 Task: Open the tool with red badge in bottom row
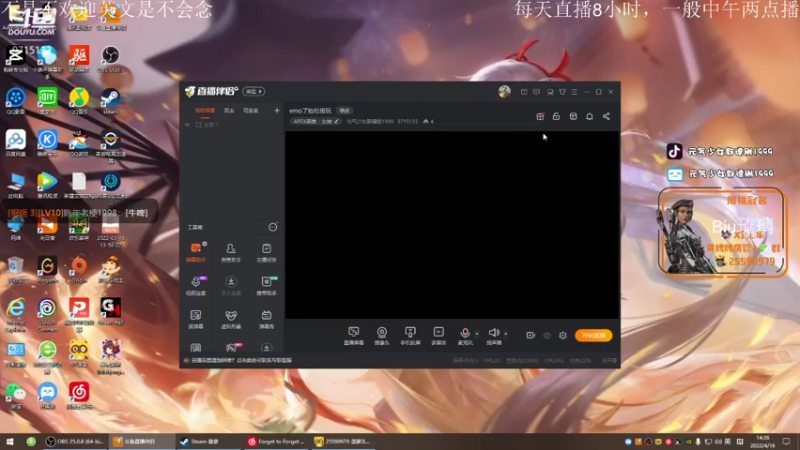point(232,347)
